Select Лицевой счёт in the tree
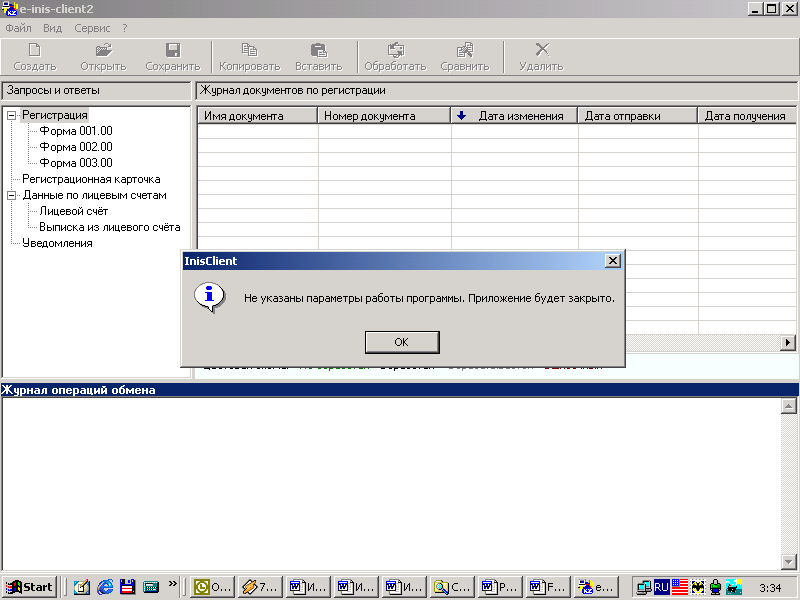 pyautogui.click(x=74, y=211)
